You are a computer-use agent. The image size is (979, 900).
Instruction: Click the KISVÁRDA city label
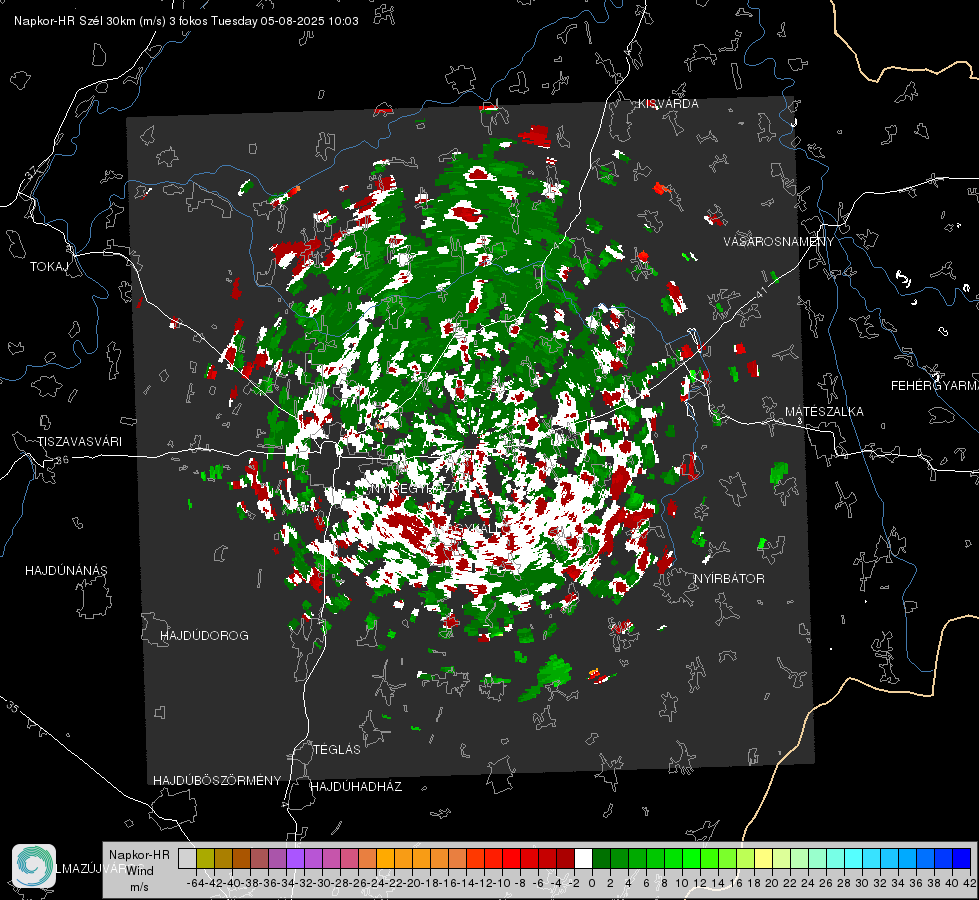(668, 104)
